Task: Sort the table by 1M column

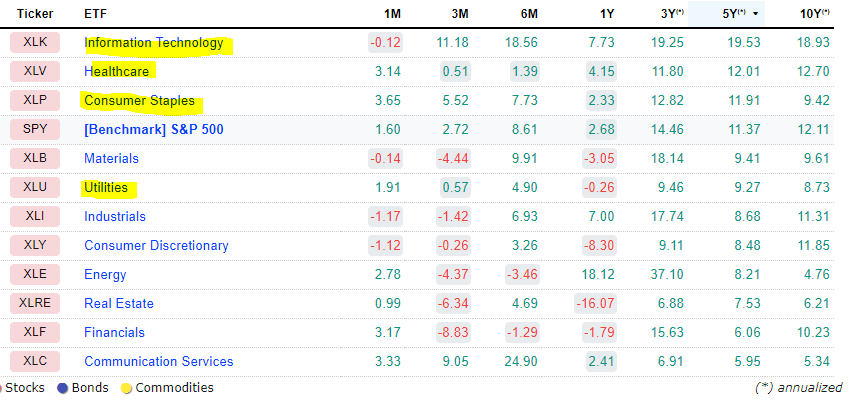Action: tap(392, 14)
